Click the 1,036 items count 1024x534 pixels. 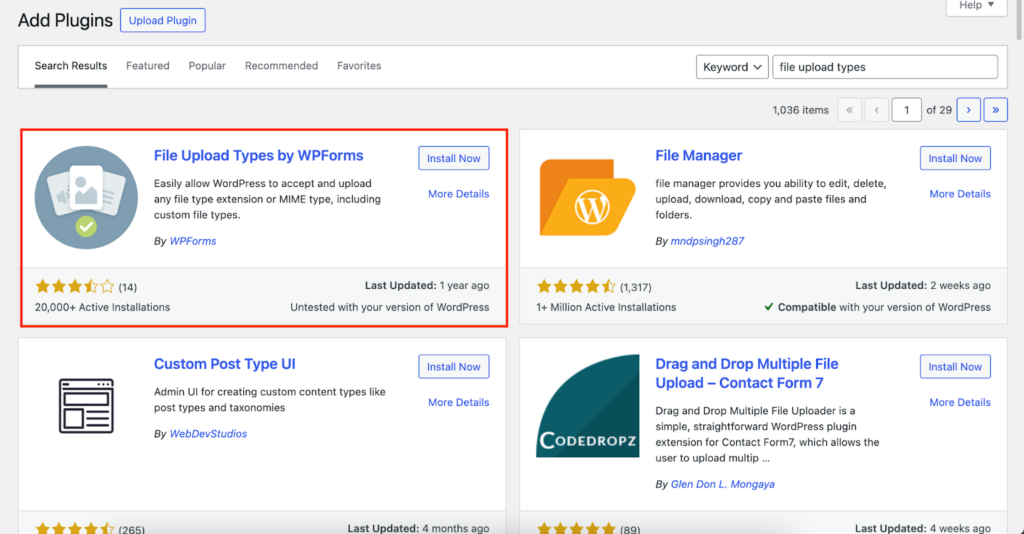pos(801,110)
